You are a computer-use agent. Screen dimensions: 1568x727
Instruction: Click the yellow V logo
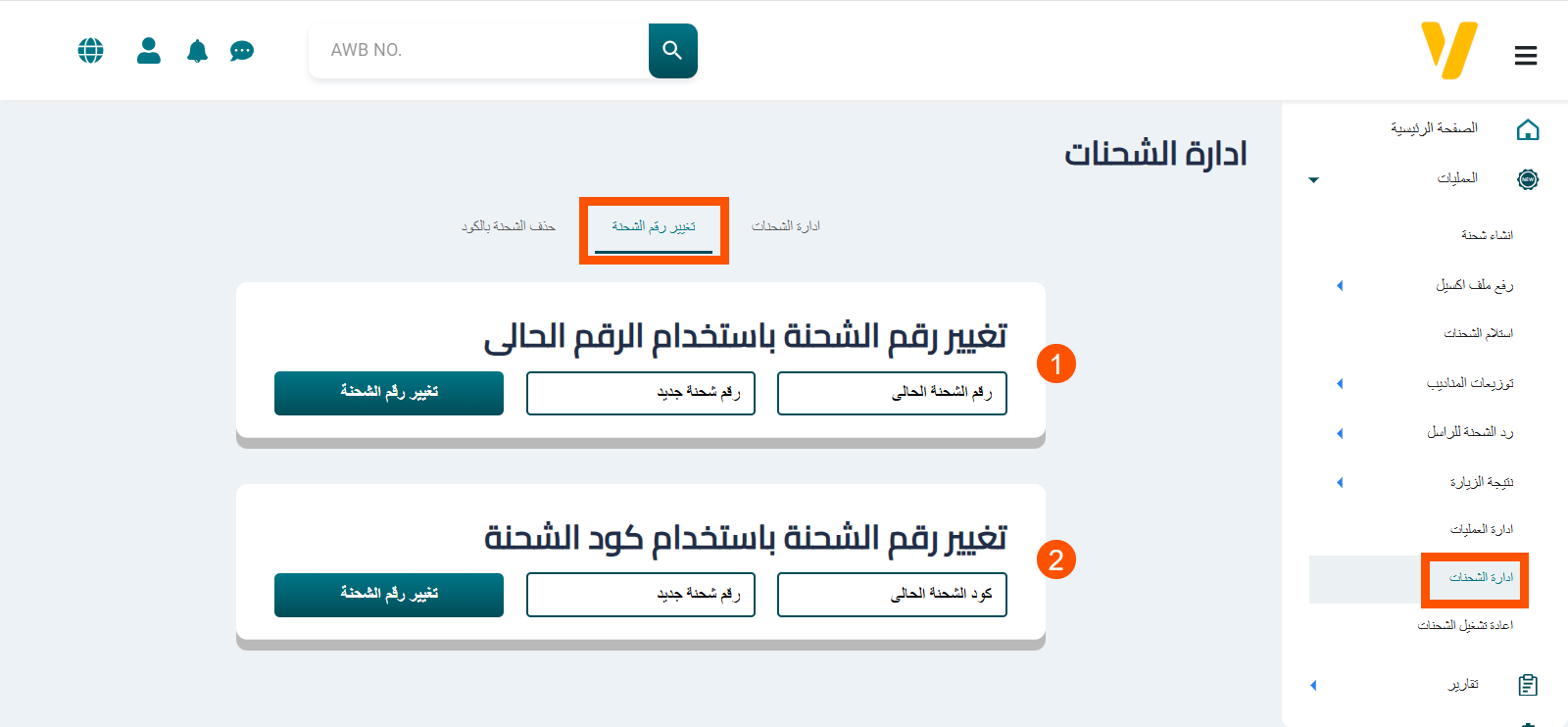(1448, 51)
